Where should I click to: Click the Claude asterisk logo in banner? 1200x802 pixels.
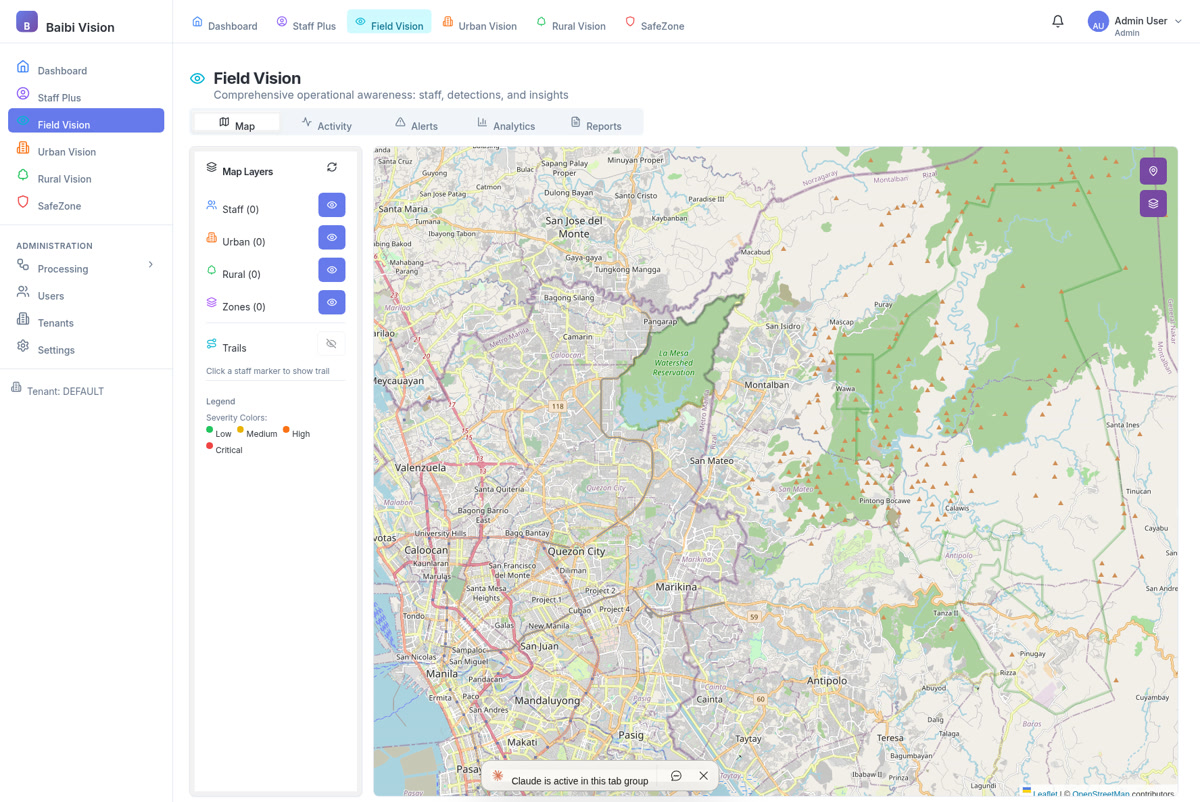pyautogui.click(x=498, y=776)
